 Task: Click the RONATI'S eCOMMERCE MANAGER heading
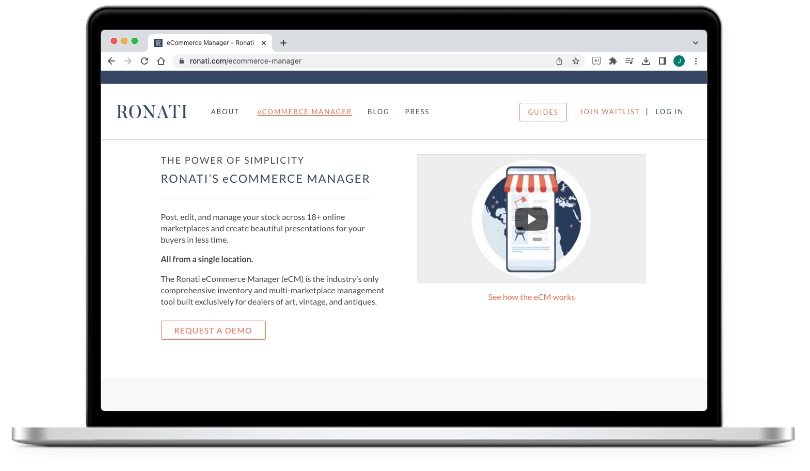coord(265,179)
